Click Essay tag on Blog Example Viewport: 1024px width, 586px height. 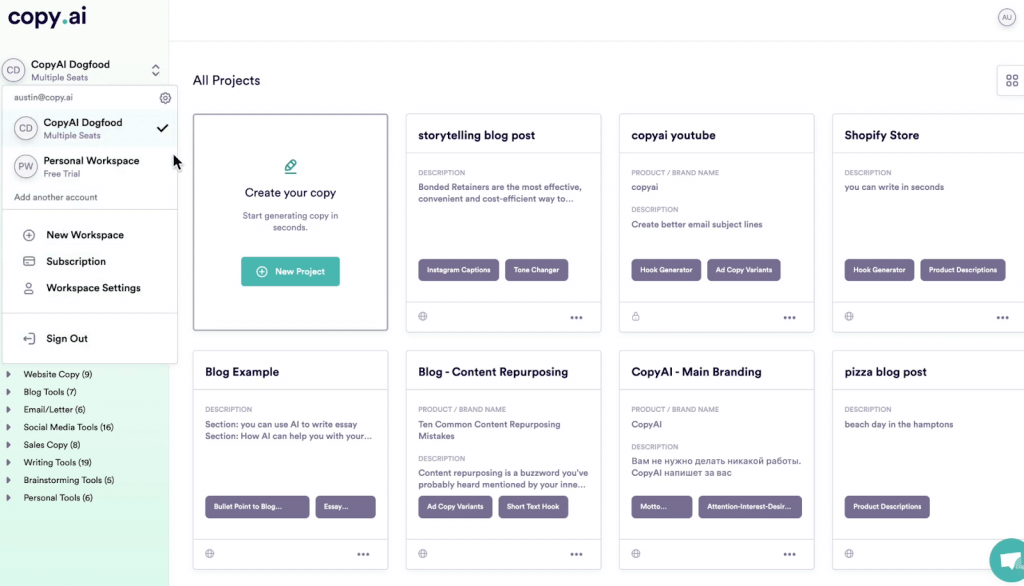[345, 507]
